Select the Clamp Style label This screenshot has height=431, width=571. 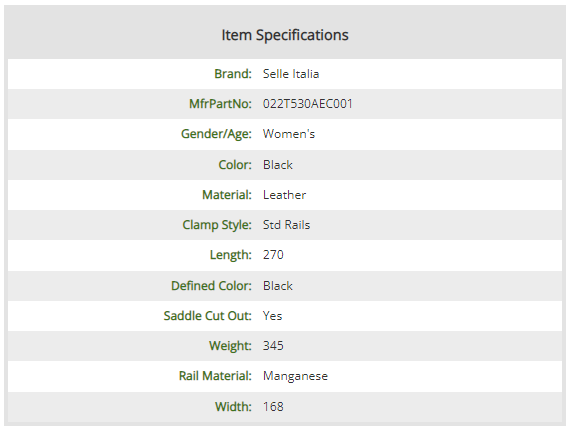click(217, 225)
